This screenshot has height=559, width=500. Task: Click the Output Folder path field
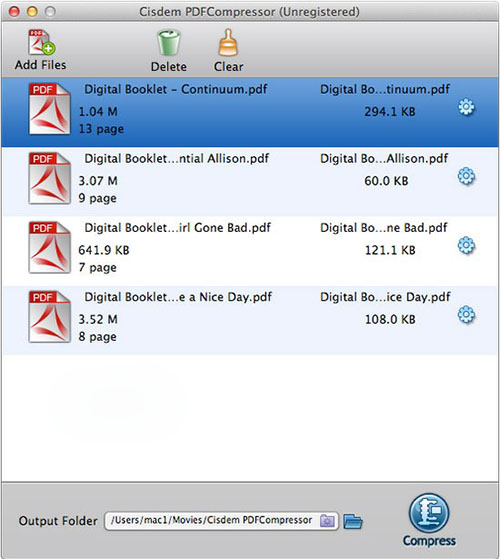point(221,521)
